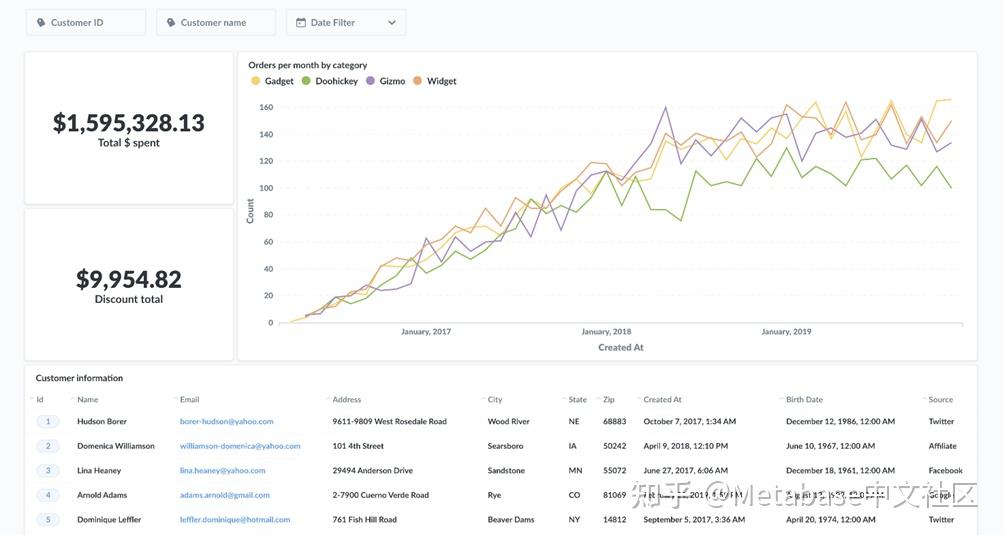Click the orange Widget legend color dot
The image size is (1004, 535).
[418, 81]
